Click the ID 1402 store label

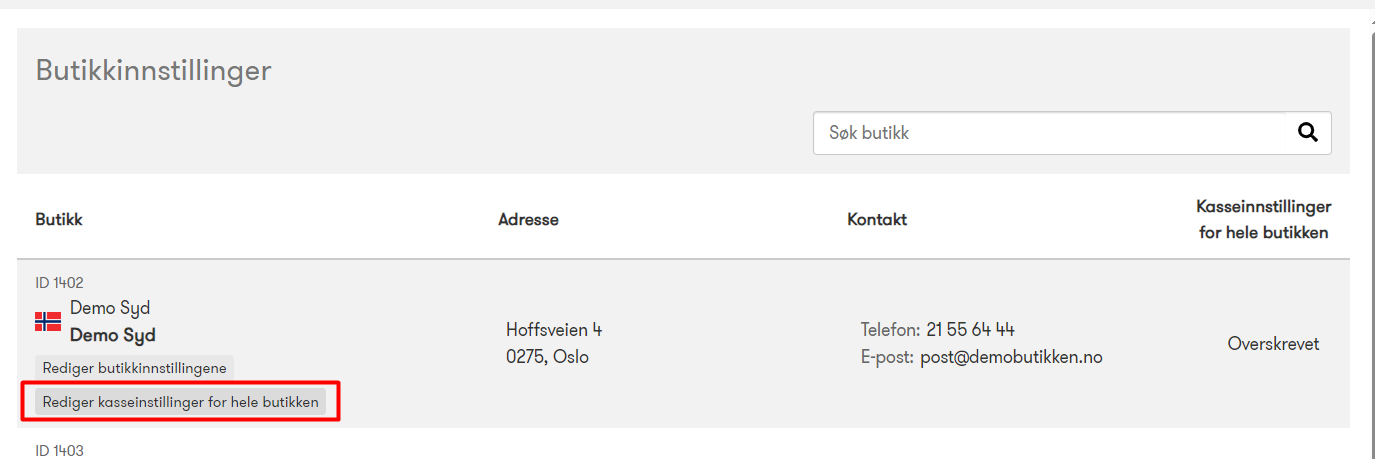point(60,283)
